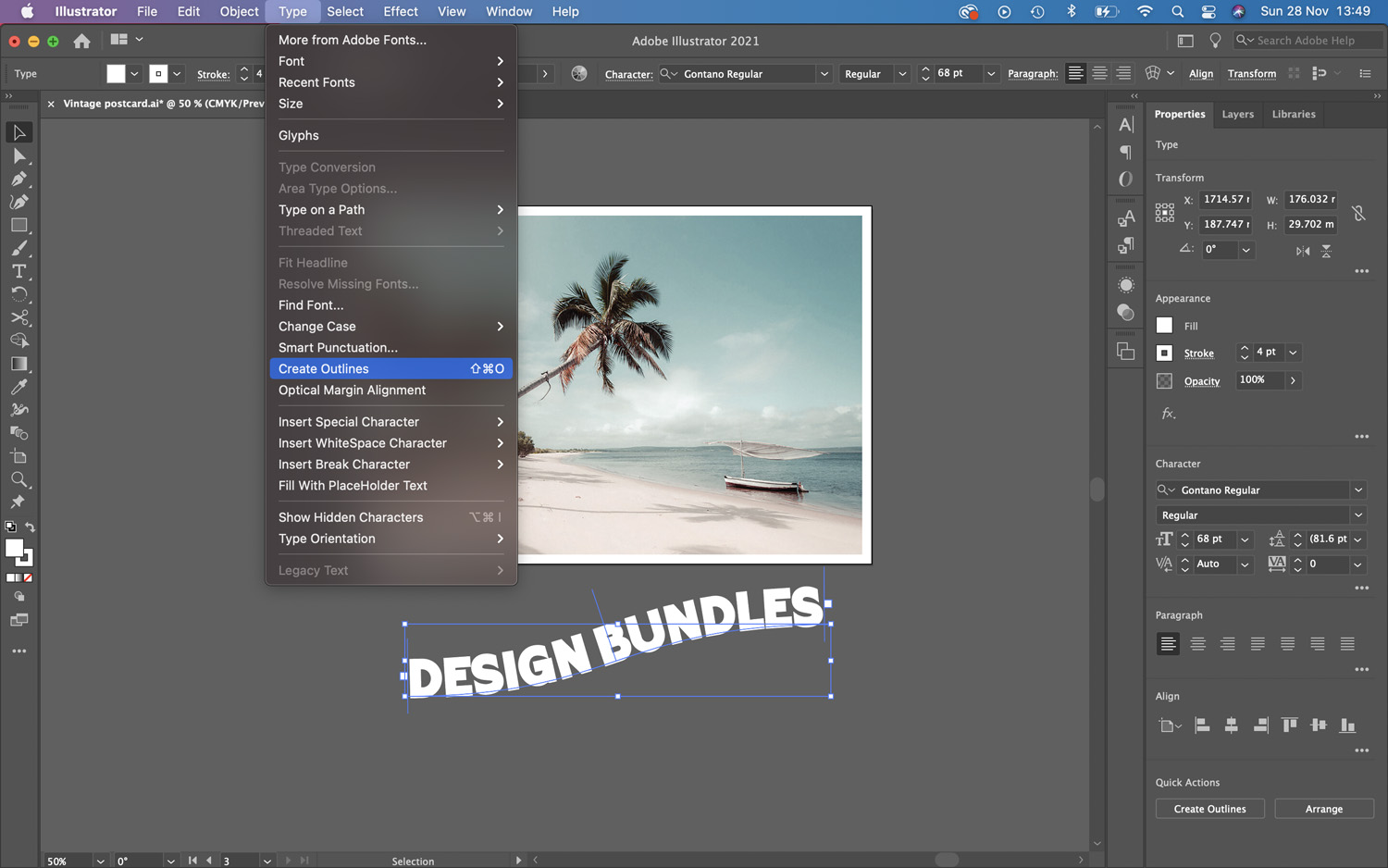Open the Effect menu
Viewport: 1388px width, 868px height.
[401, 11]
